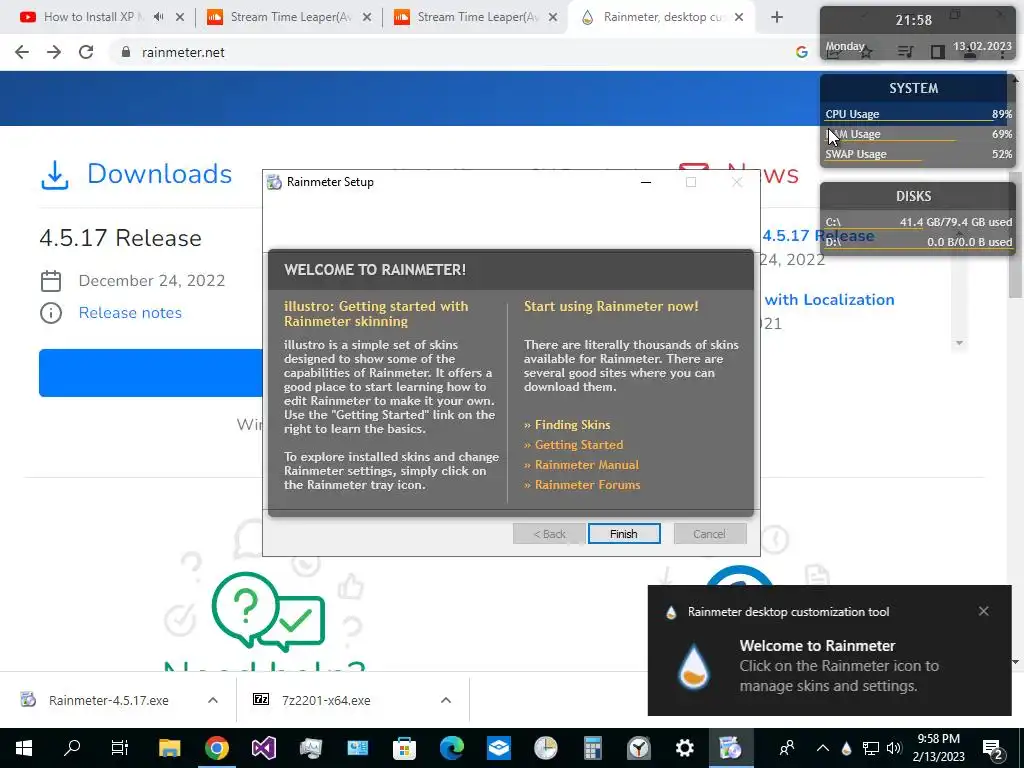The height and width of the screenshot is (768, 1024).
Task: Open the Action Center notifications icon
Action: (993, 748)
